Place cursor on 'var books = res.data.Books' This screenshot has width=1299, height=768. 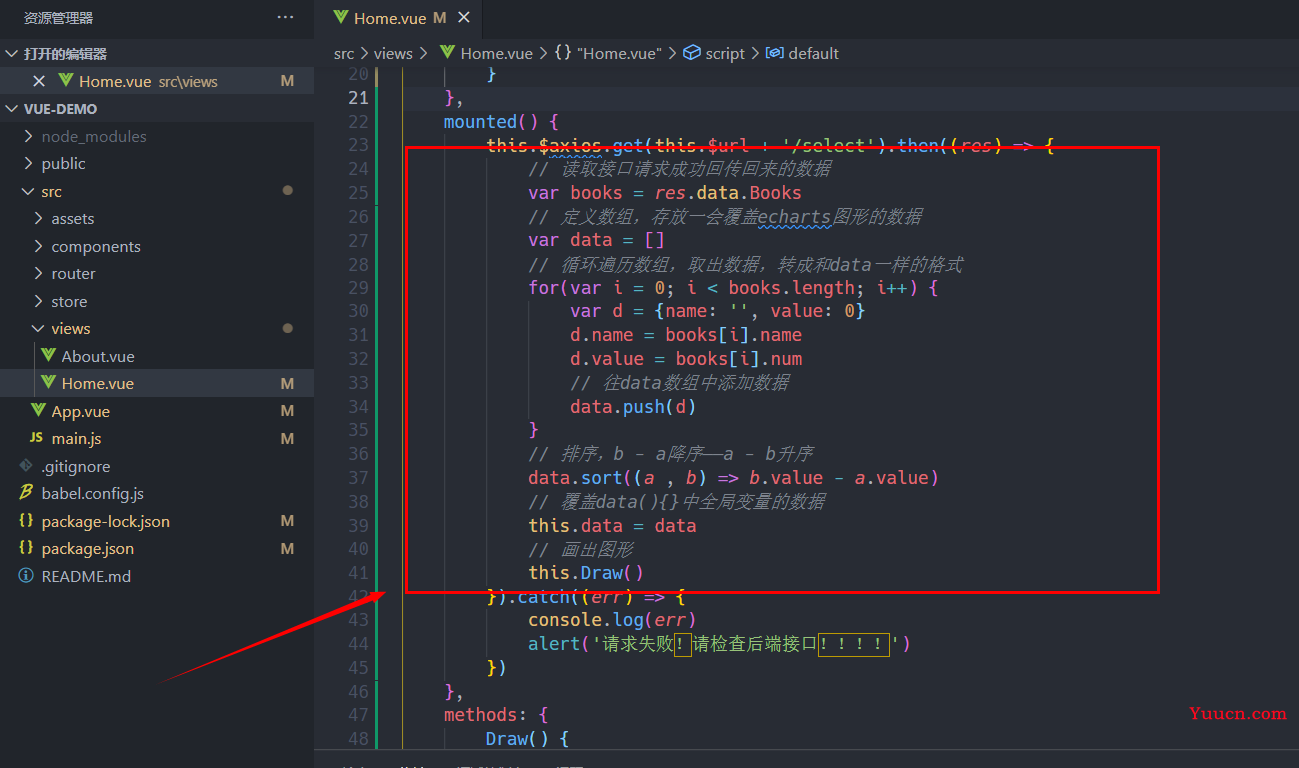(665, 193)
